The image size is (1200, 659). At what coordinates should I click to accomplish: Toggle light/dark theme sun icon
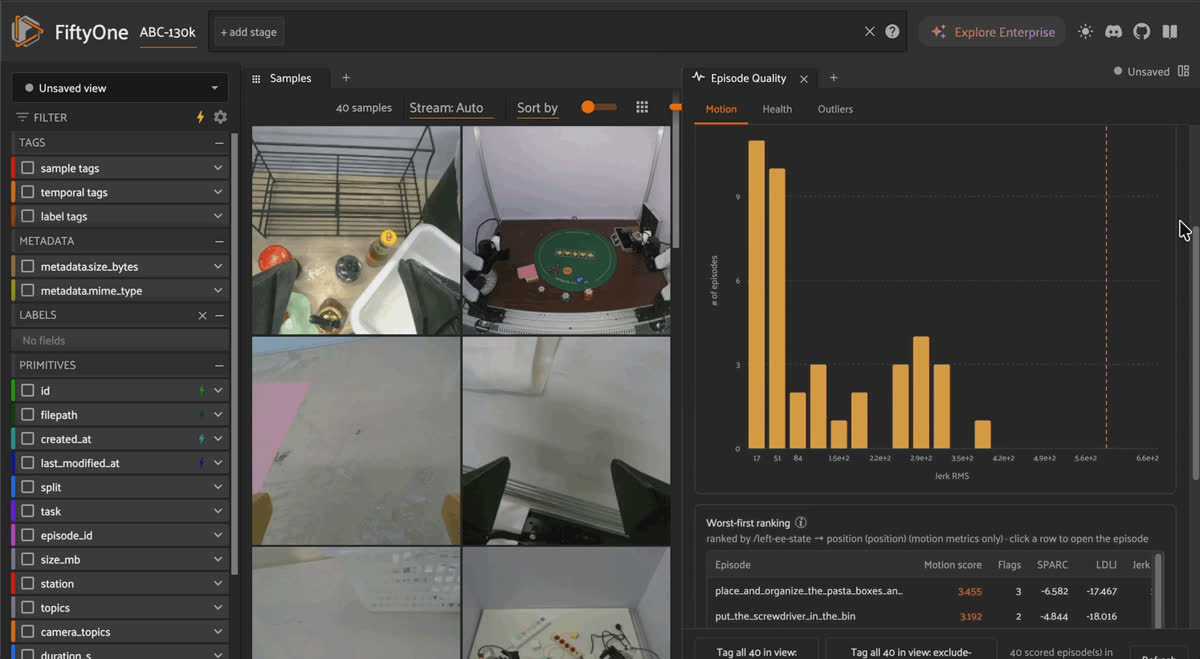pos(1086,32)
